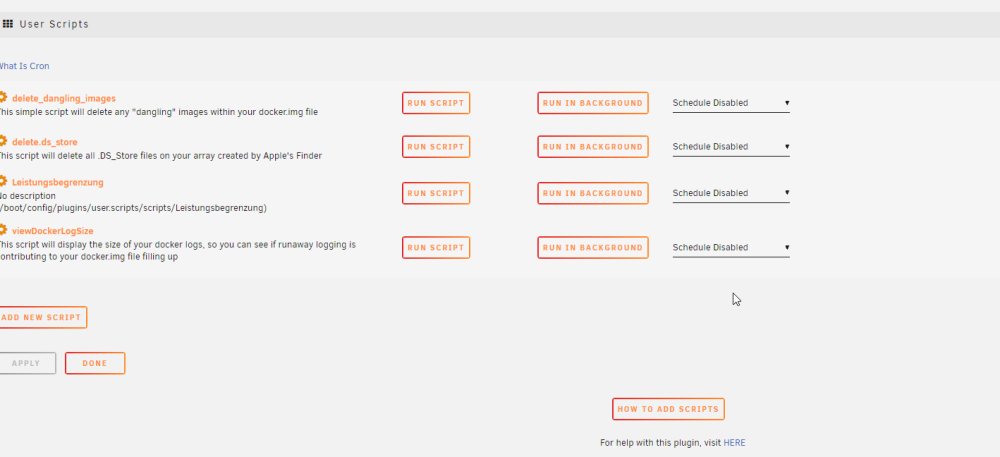This screenshot has height=457, width=1000.
Task: Click the gear icon beside delete_dangling_images
Action: (x=3, y=98)
